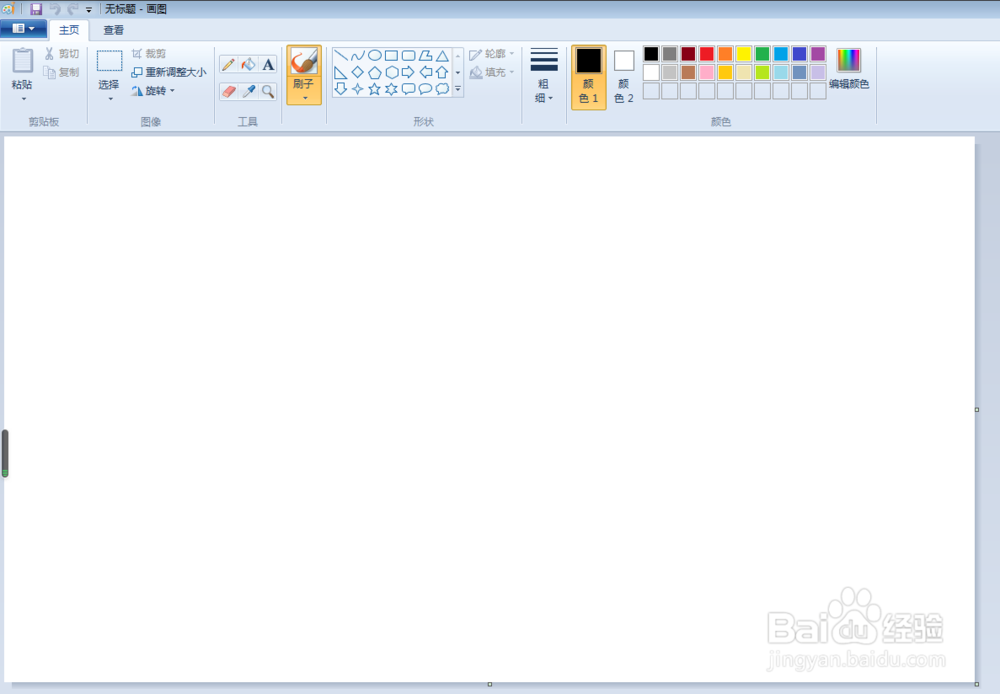Screen dimensions: 1000x694
Task: Select the Pencil tool
Action: 228,64
